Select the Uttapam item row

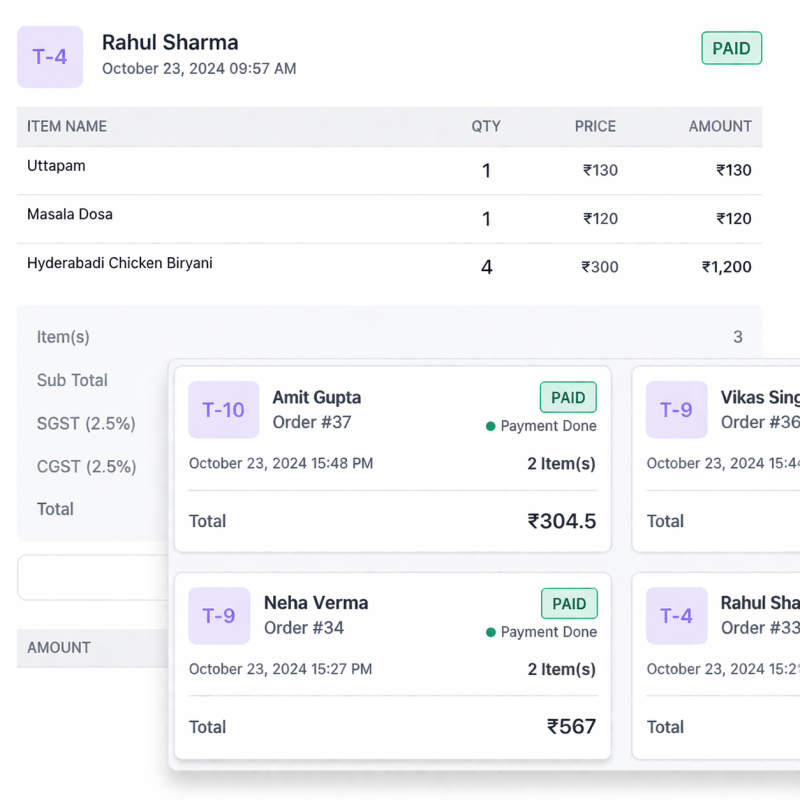[389, 170]
